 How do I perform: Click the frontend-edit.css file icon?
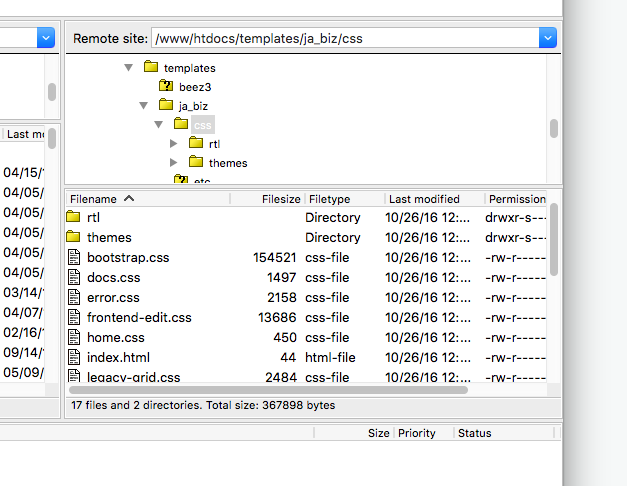pyautogui.click(x=73, y=318)
